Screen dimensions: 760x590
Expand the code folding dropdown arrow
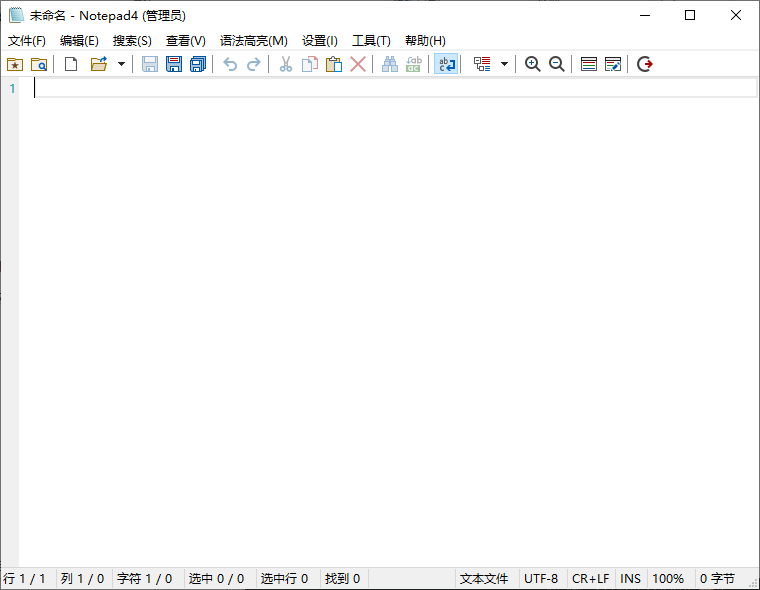click(504, 64)
